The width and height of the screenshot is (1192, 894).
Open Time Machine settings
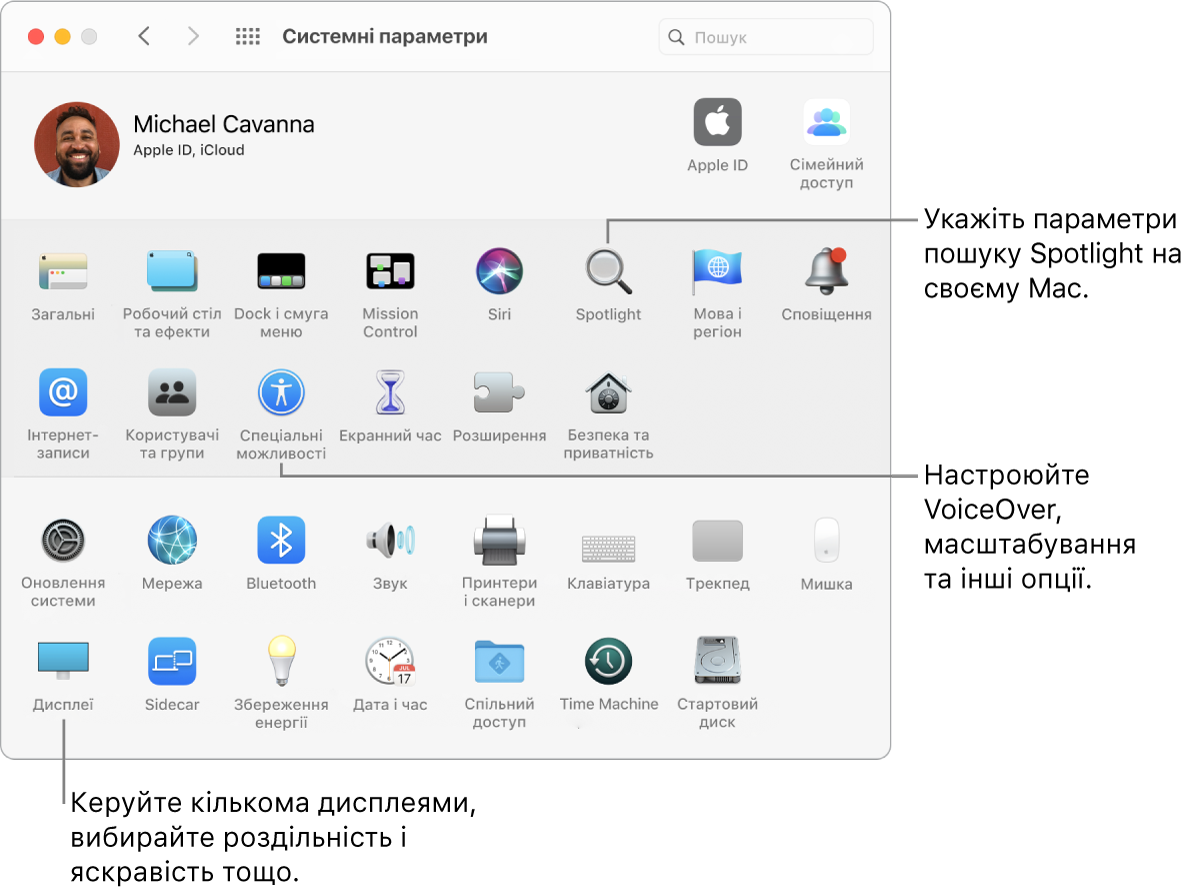(x=608, y=661)
